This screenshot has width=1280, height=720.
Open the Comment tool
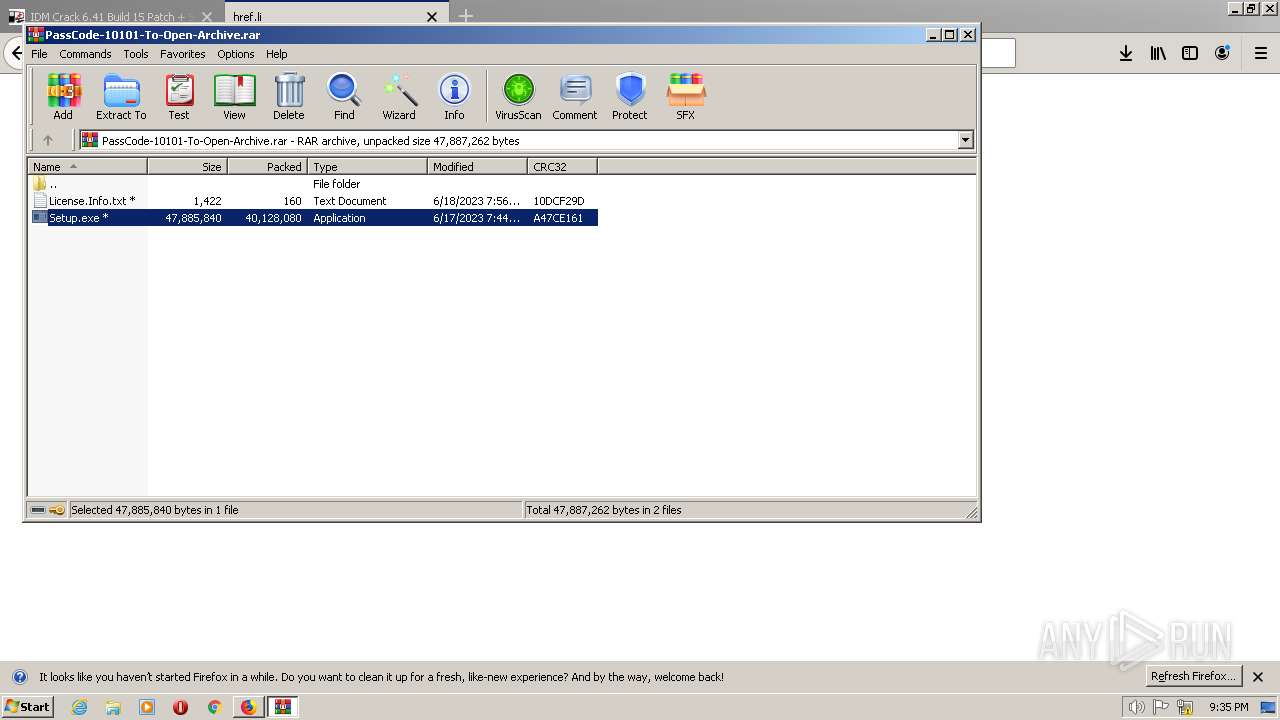pyautogui.click(x=575, y=97)
